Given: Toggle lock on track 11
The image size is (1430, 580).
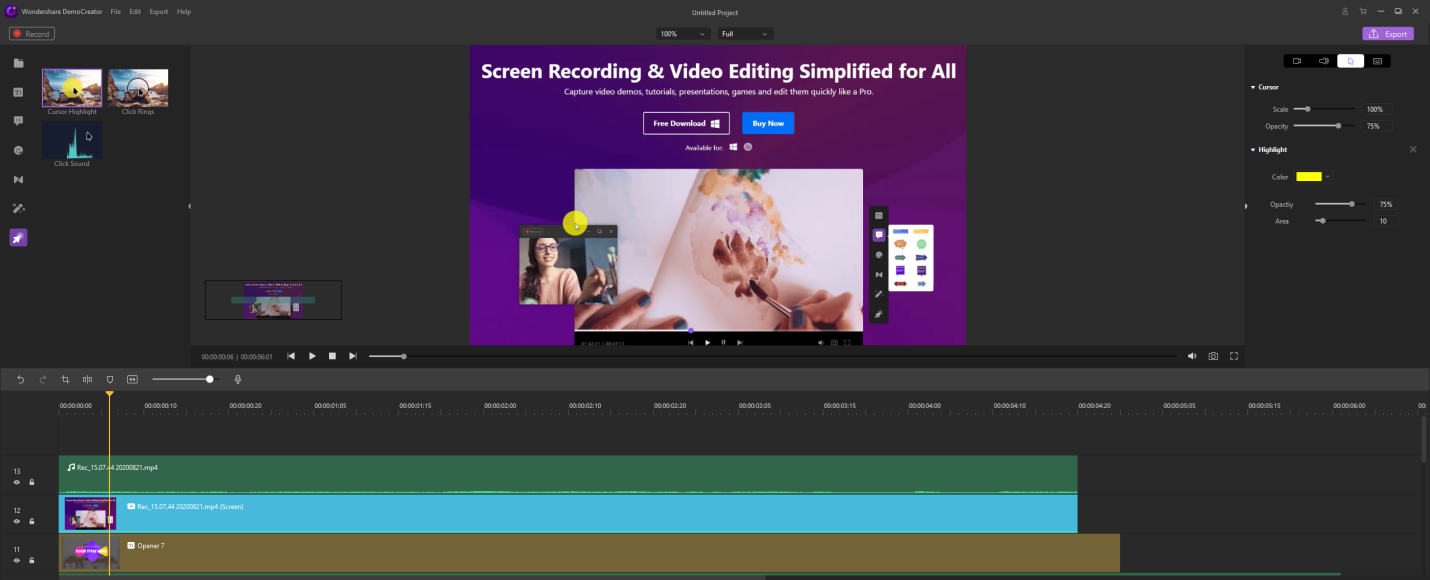Looking at the screenshot, I should point(32,560).
